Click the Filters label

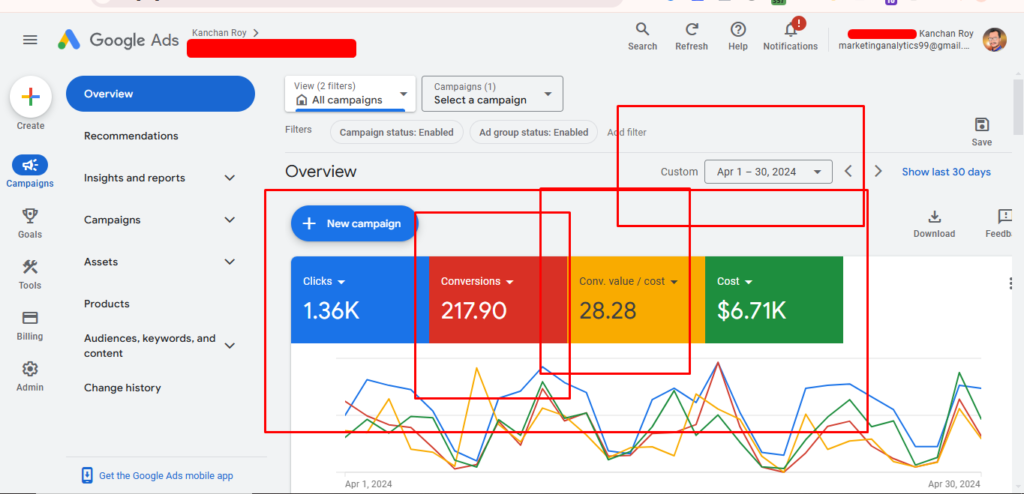(x=298, y=129)
